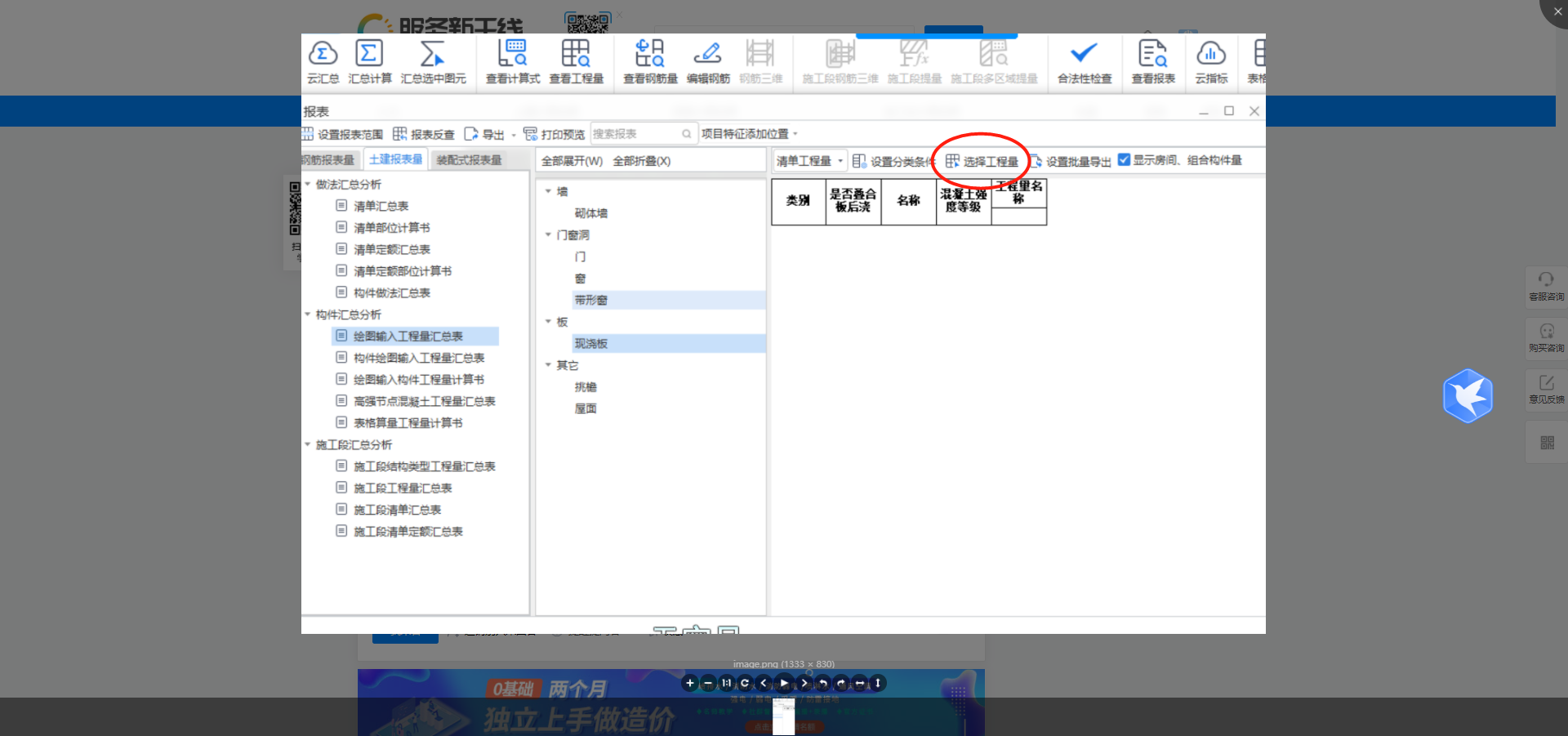Open 客服咨询 from right sidebar

click(x=1546, y=286)
